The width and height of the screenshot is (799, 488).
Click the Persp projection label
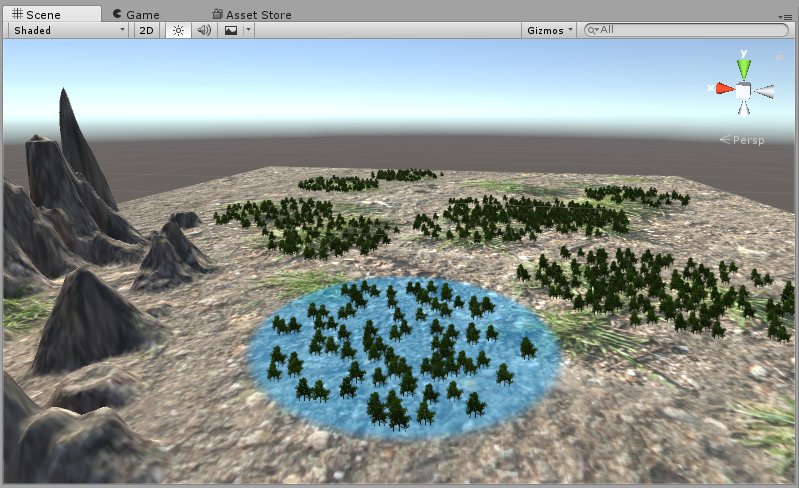(x=747, y=140)
